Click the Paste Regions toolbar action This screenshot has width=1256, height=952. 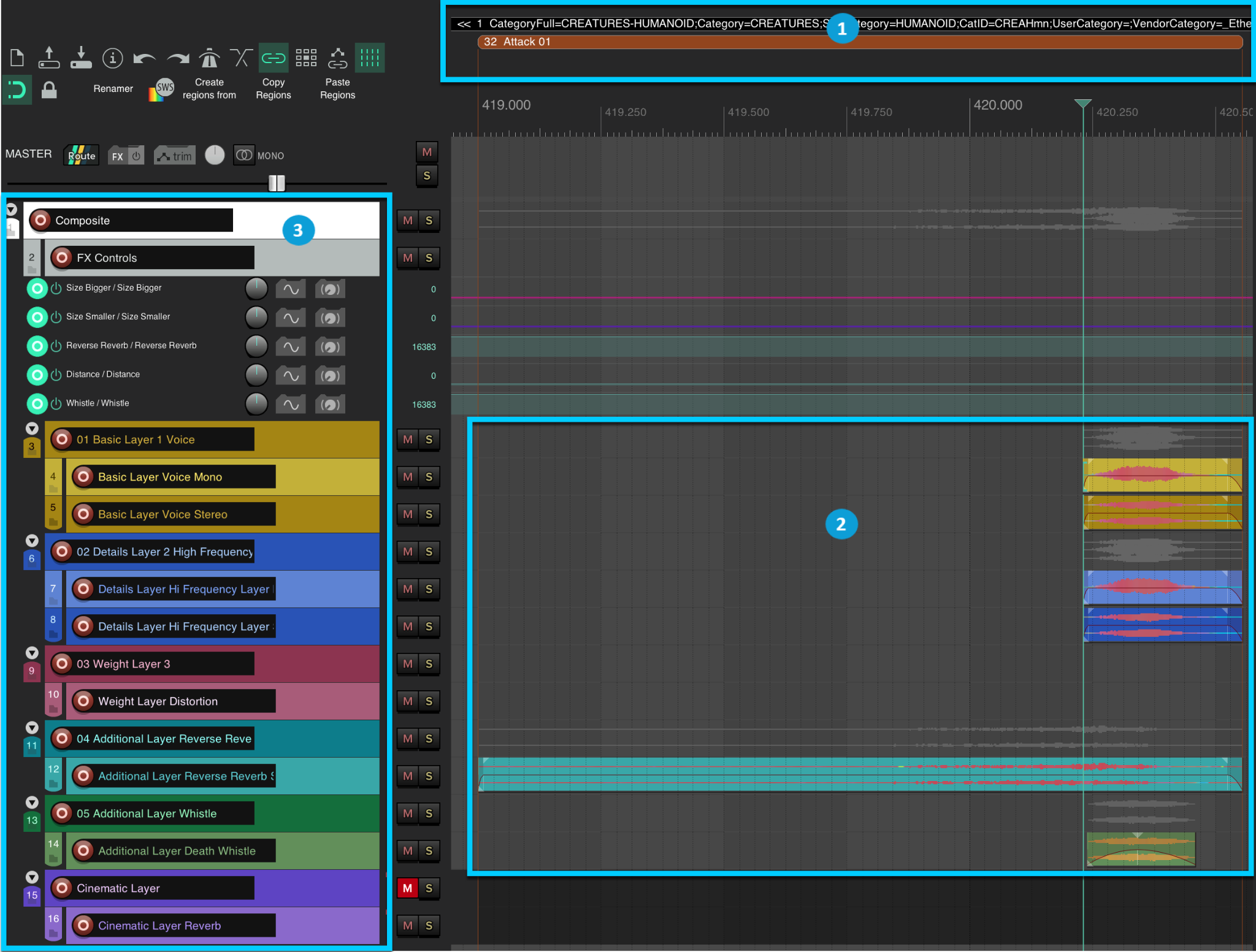pyautogui.click(x=337, y=88)
